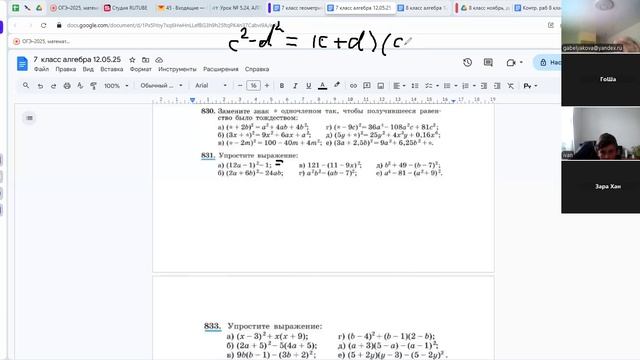The image size is (640, 360).
Task: Open zoom 100% dropdown
Action: tap(116, 86)
